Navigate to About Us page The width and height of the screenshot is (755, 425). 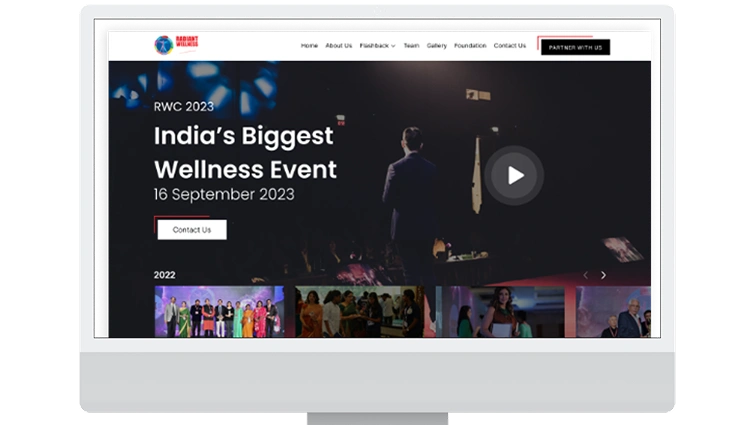pos(338,46)
